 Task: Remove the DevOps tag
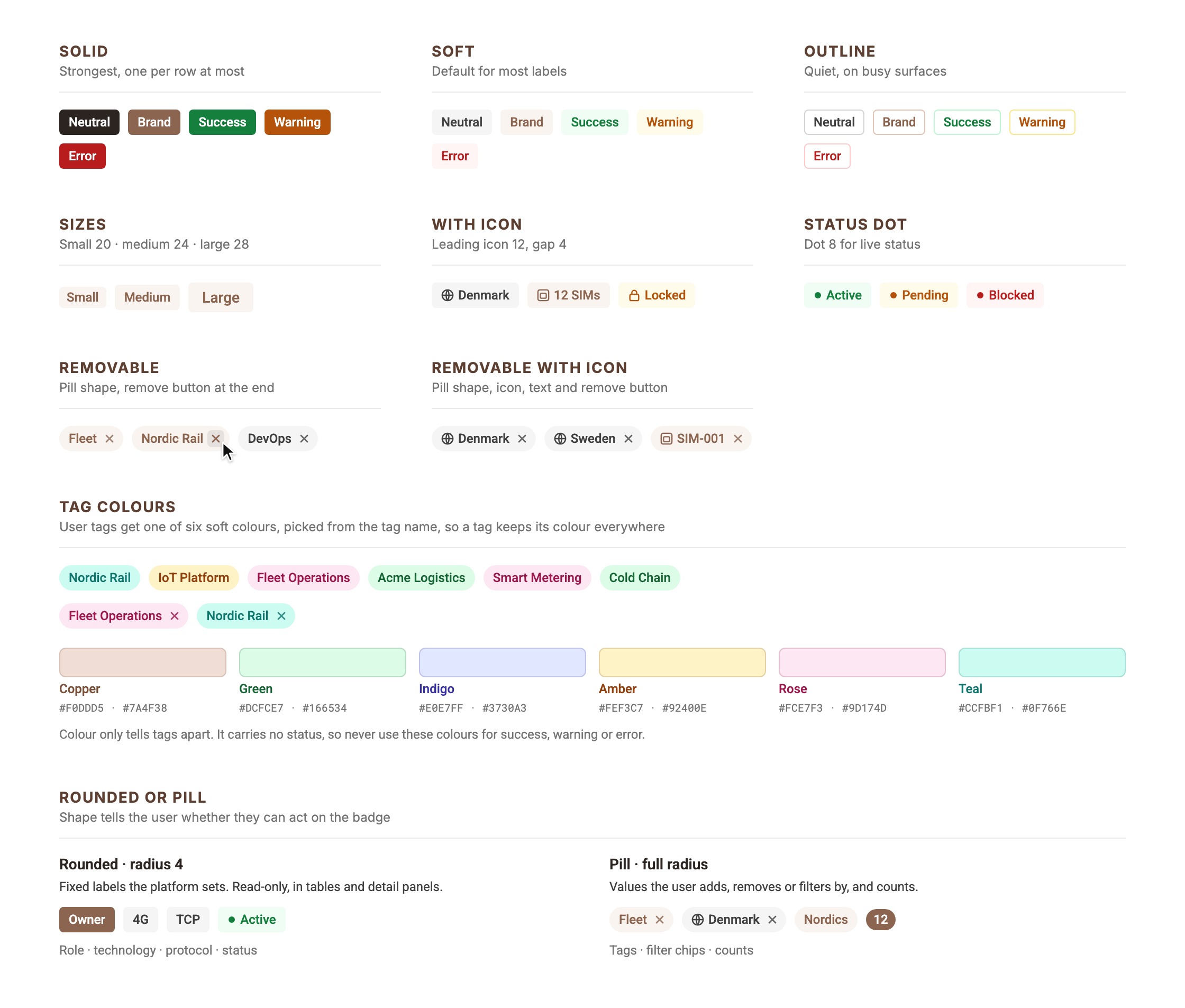tap(304, 438)
